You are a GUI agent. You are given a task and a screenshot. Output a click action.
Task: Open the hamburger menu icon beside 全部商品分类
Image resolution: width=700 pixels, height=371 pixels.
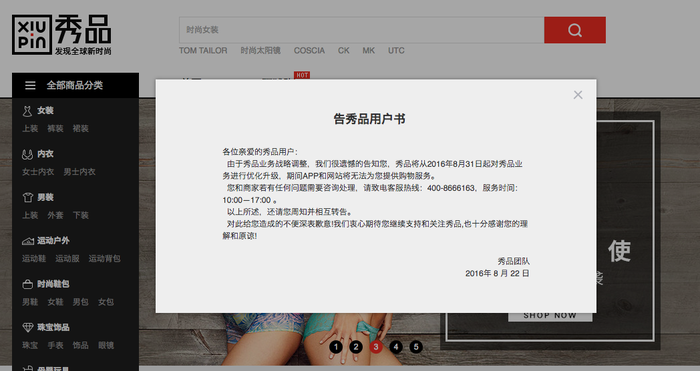coord(30,85)
